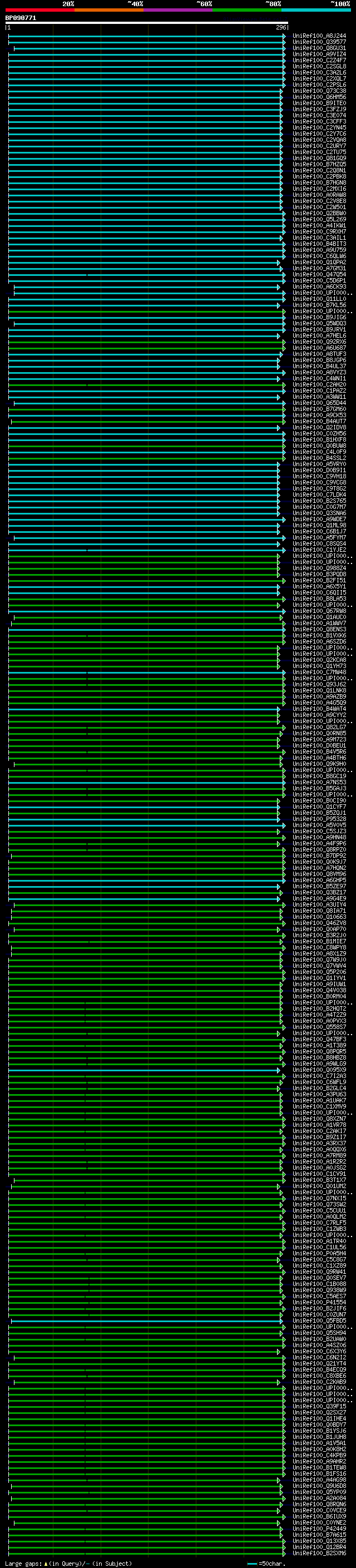356x1568 pixels.
Task: Click the UniRef100_Q93J62 label
Action: pyautogui.click(x=319, y=685)
